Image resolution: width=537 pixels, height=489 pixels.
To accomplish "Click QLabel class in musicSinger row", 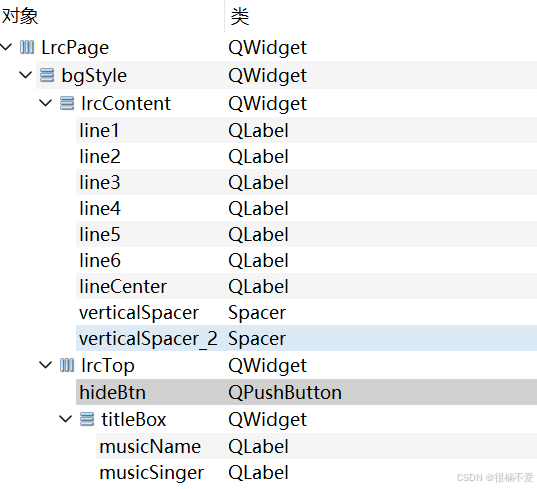I will (259, 473).
